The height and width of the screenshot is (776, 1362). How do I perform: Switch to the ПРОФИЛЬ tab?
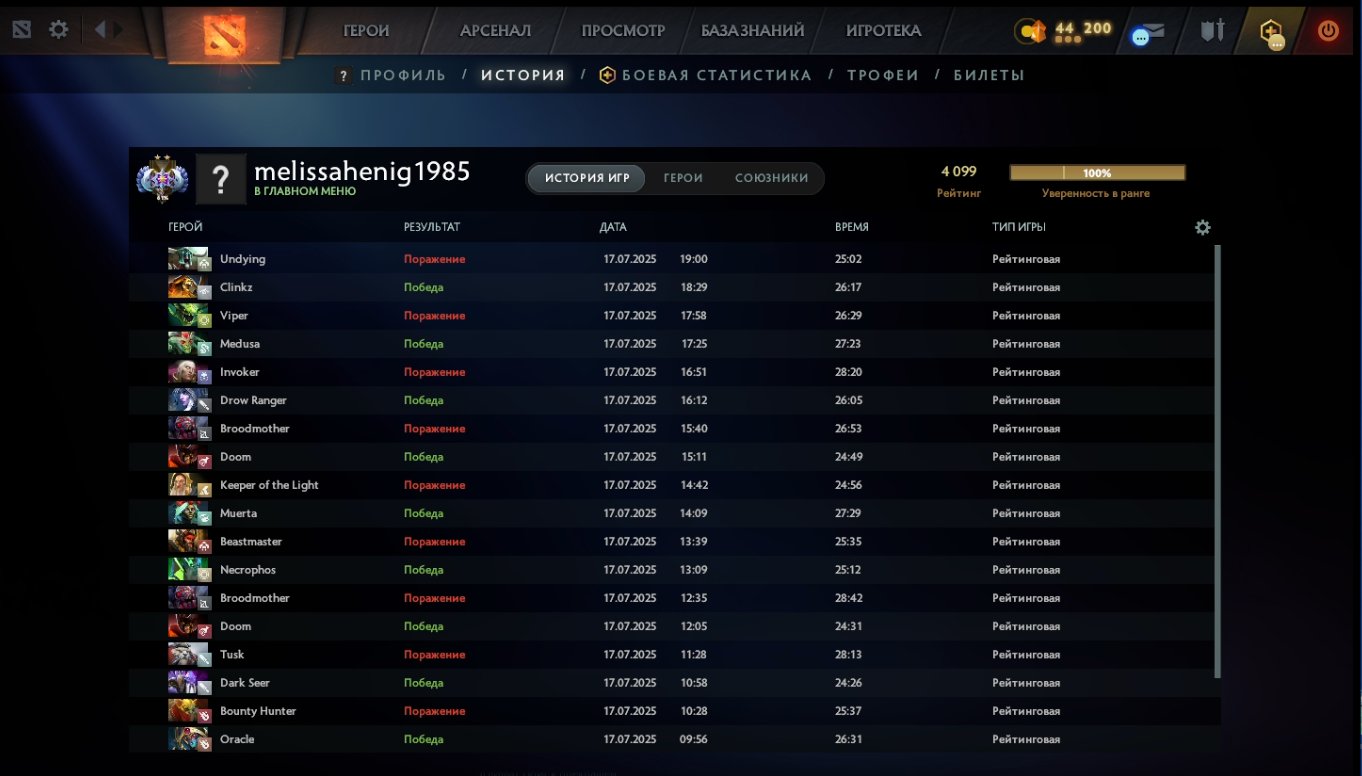pyautogui.click(x=403, y=75)
